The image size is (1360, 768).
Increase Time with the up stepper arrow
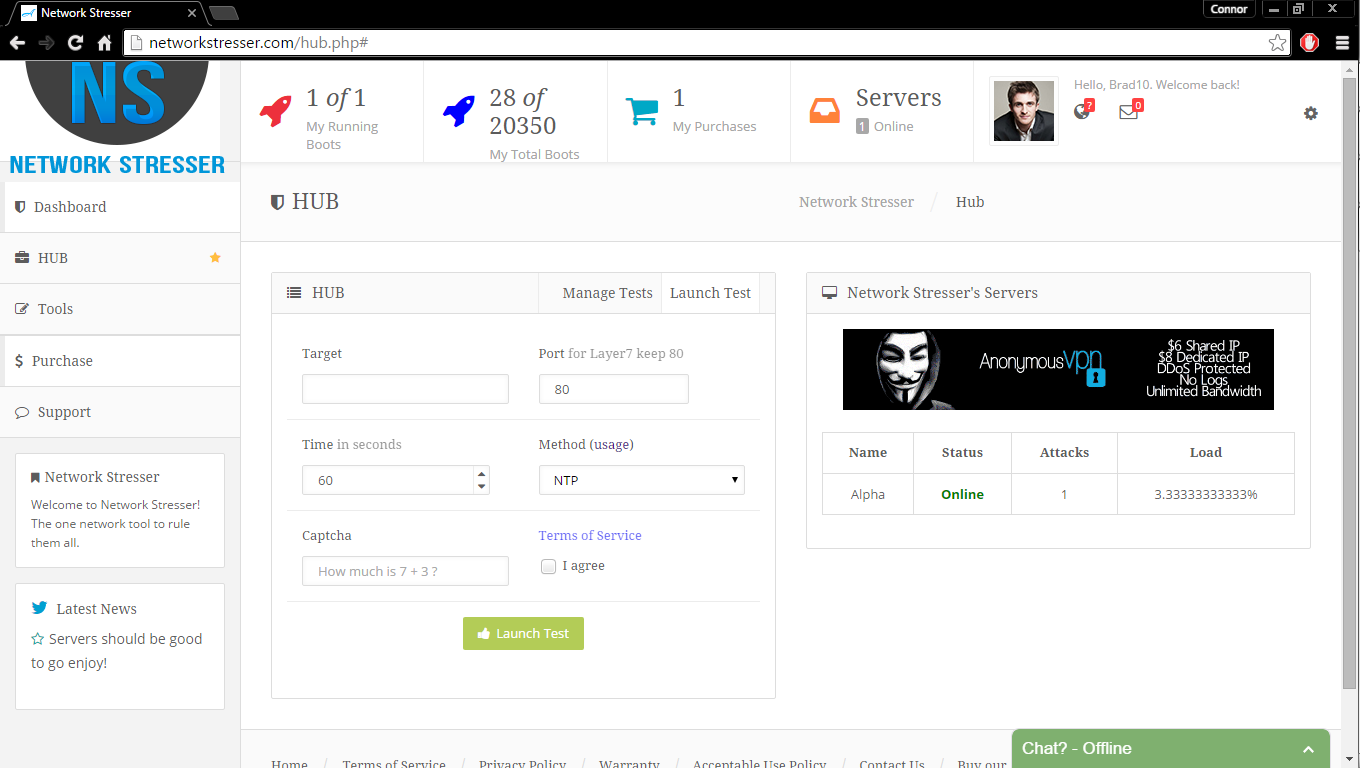click(482, 474)
